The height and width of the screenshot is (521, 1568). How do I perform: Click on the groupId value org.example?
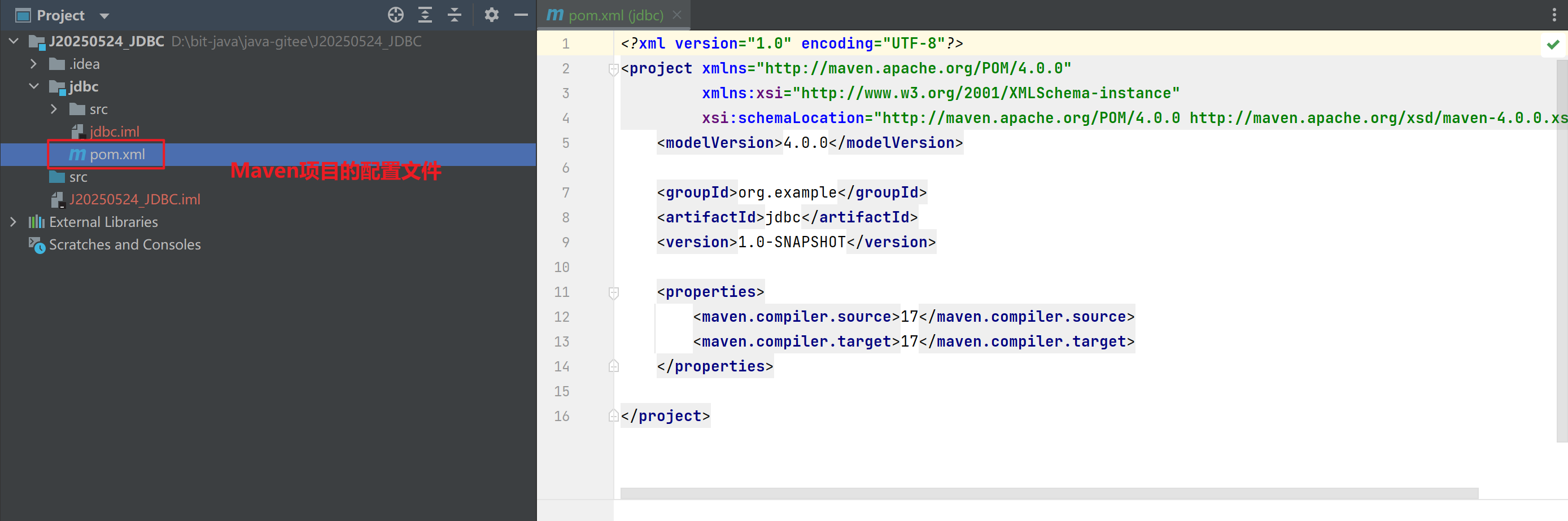click(x=788, y=193)
